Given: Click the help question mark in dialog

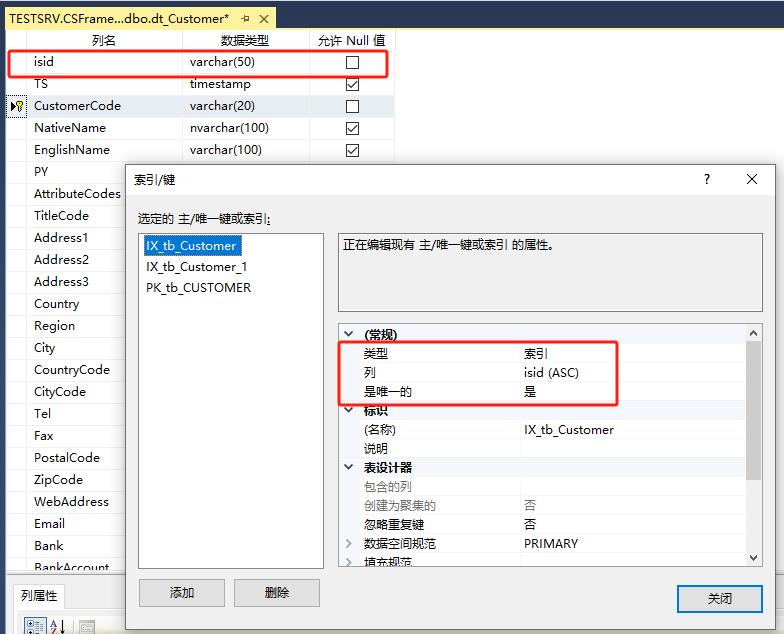Looking at the screenshot, I should click(x=707, y=179).
